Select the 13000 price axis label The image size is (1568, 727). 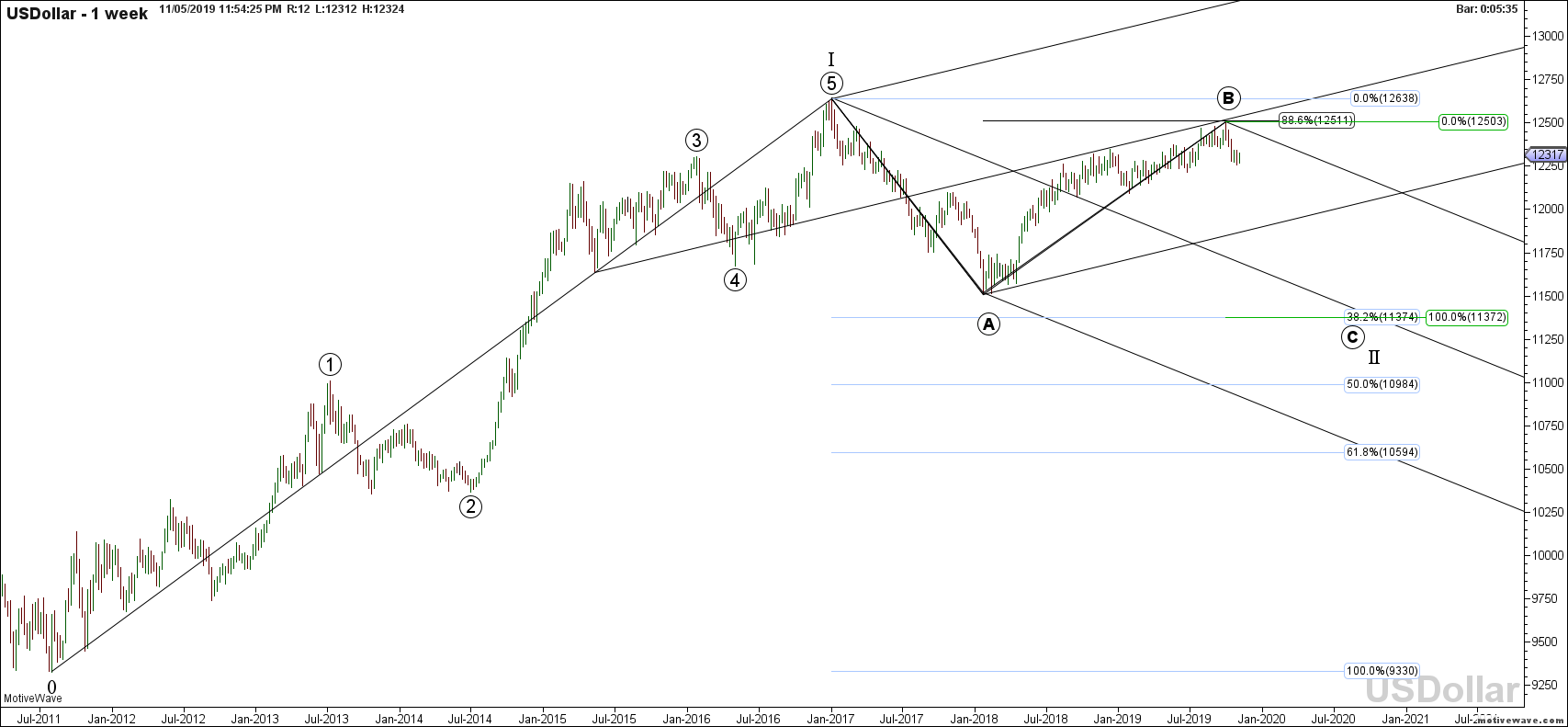[x=1547, y=36]
